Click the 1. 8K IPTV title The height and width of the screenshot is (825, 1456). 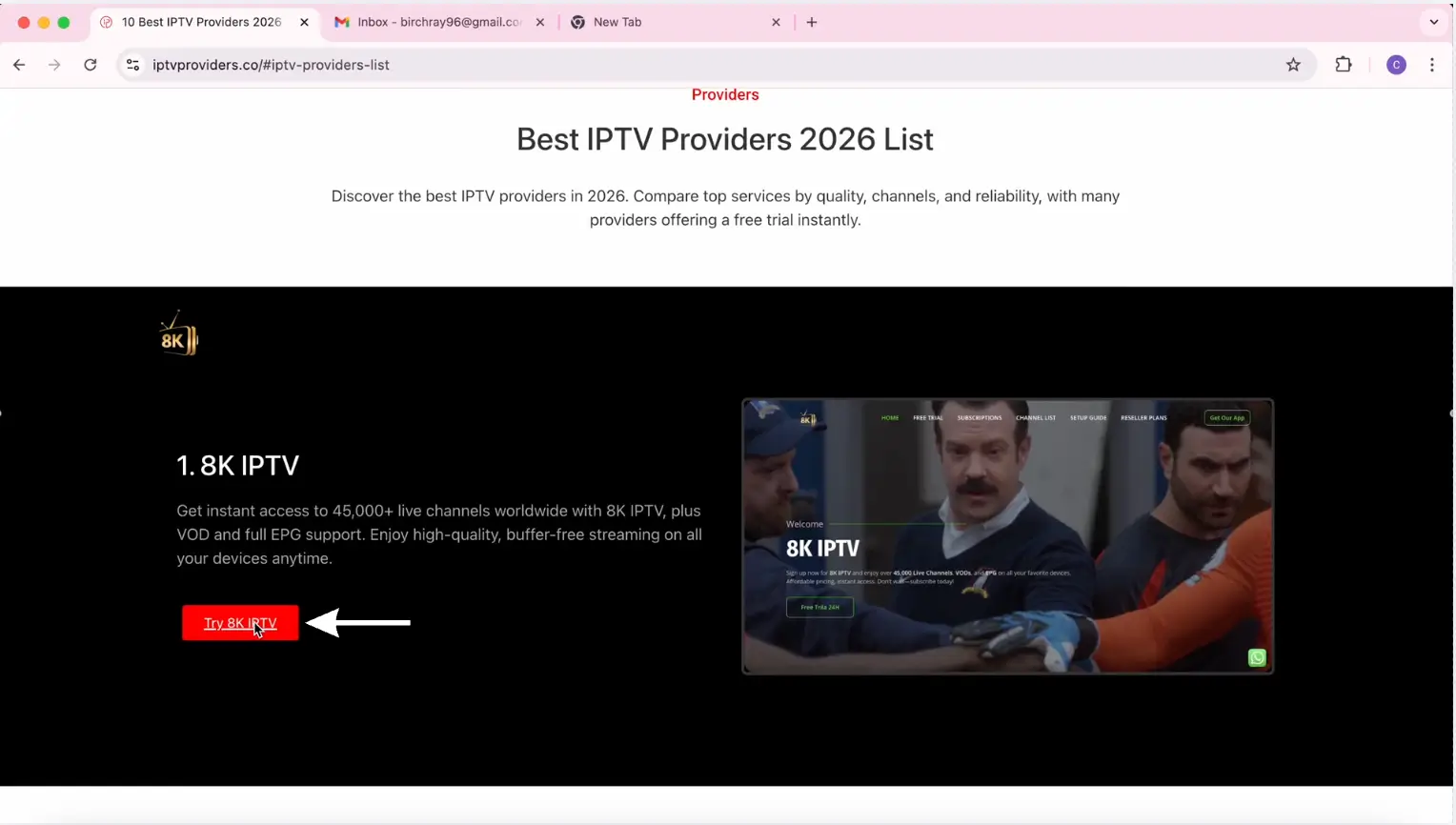tap(238, 465)
